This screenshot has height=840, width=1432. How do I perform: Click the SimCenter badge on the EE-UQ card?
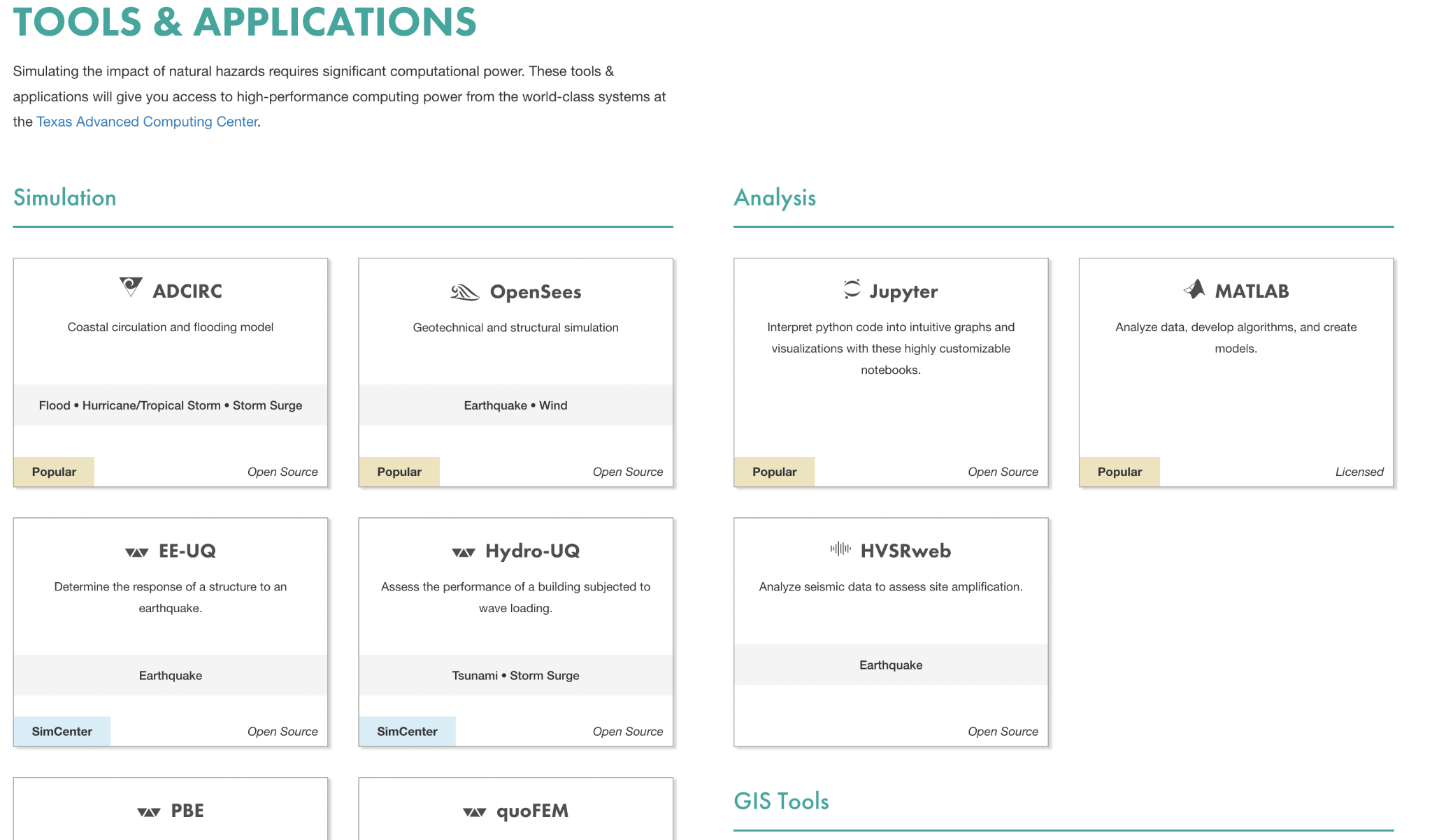62,731
